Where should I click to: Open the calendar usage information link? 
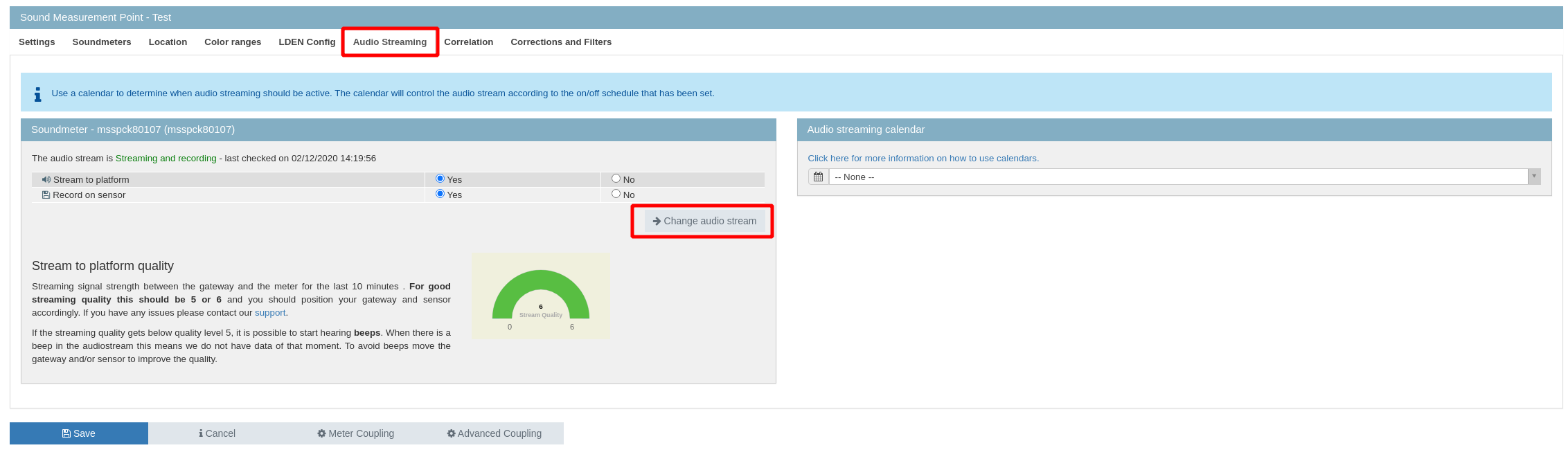click(923, 159)
